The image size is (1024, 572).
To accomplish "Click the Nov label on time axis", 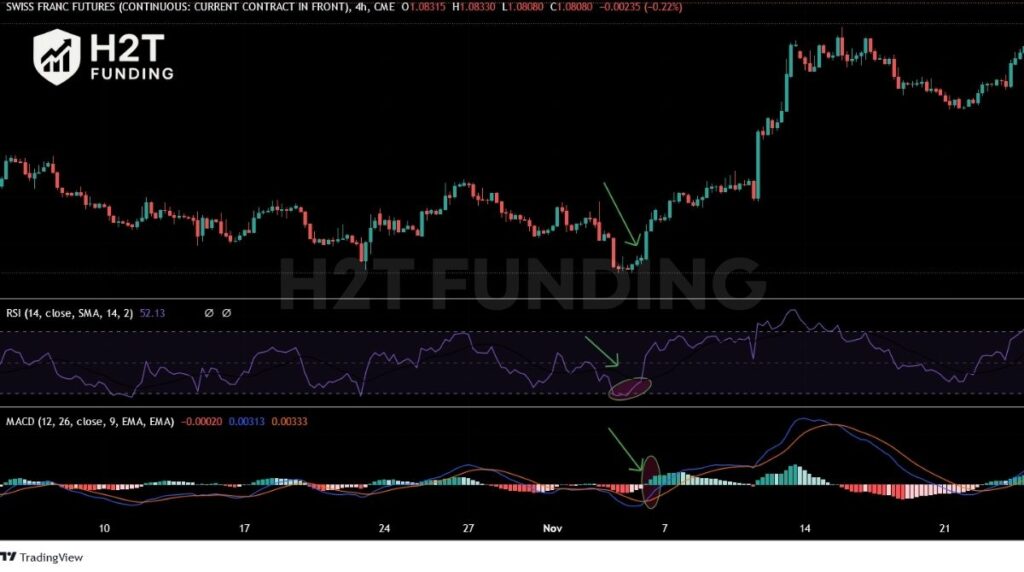I will click(552, 528).
